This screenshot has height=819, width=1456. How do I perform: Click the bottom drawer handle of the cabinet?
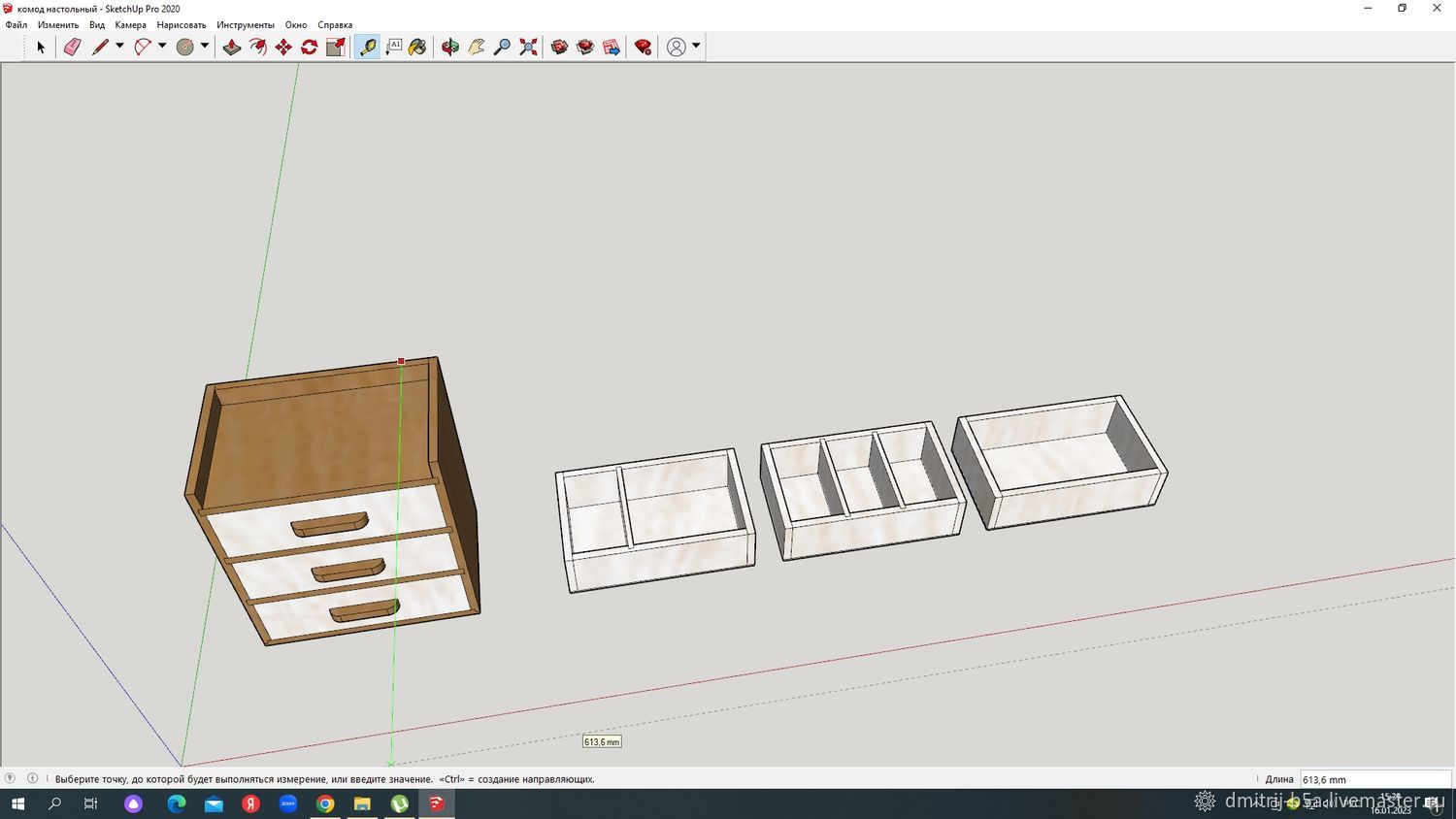[365, 610]
